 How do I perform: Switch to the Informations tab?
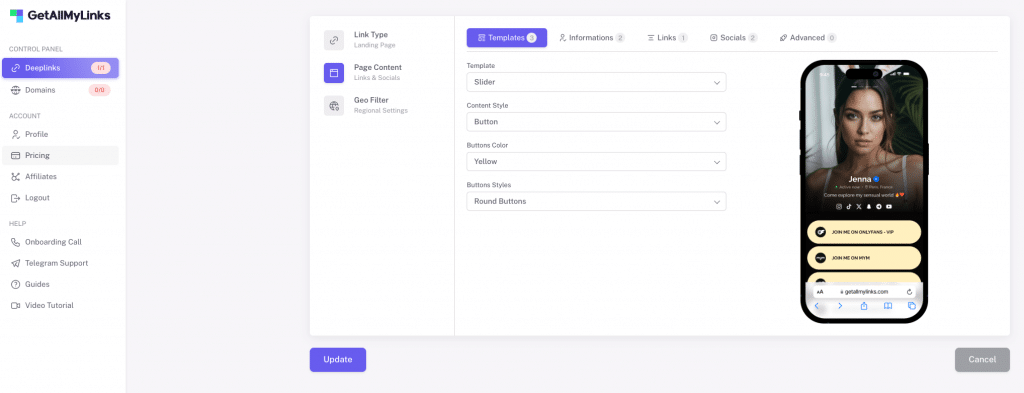click(x=592, y=38)
